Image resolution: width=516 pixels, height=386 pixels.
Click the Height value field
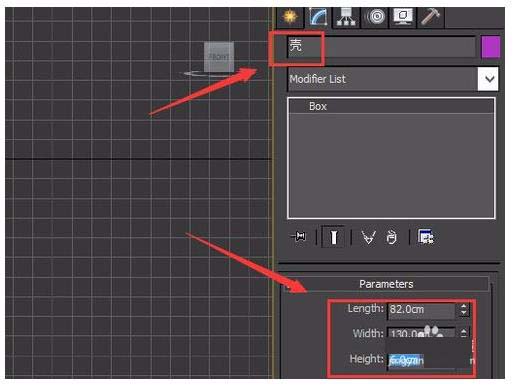pyautogui.click(x=422, y=360)
